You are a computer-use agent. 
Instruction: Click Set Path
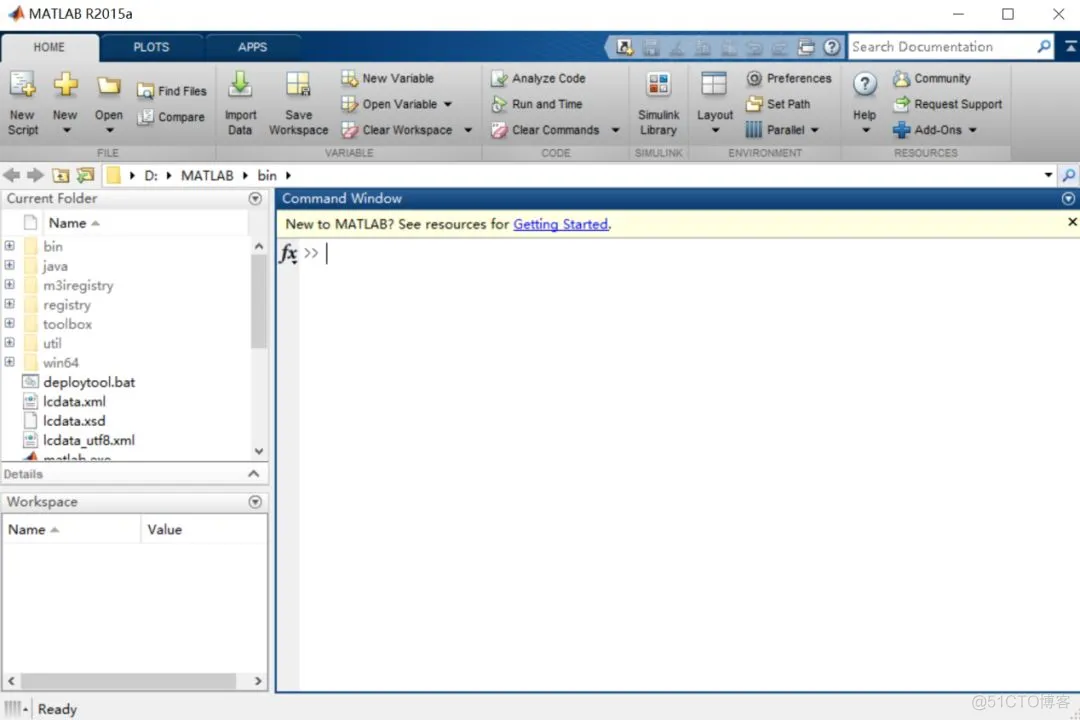(x=778, y=104)
